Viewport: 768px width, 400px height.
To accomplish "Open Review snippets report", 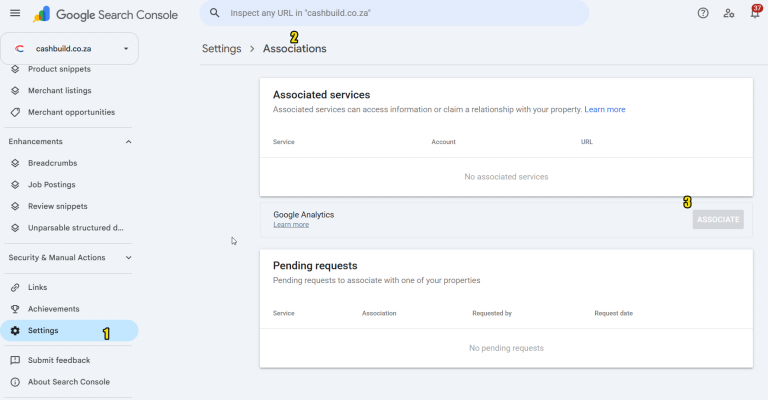I will coord(58,206).
